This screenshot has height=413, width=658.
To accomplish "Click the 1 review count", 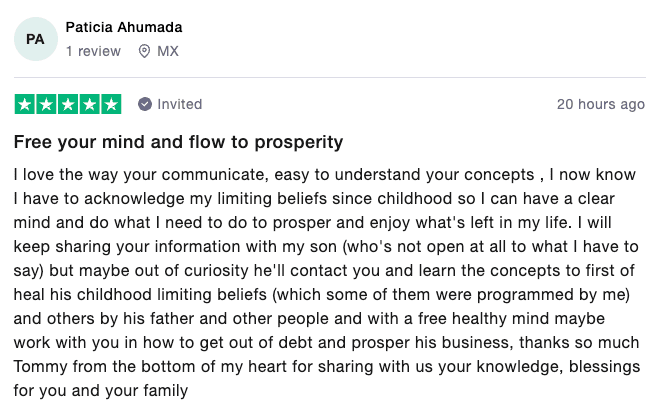I will pos(93,51).
